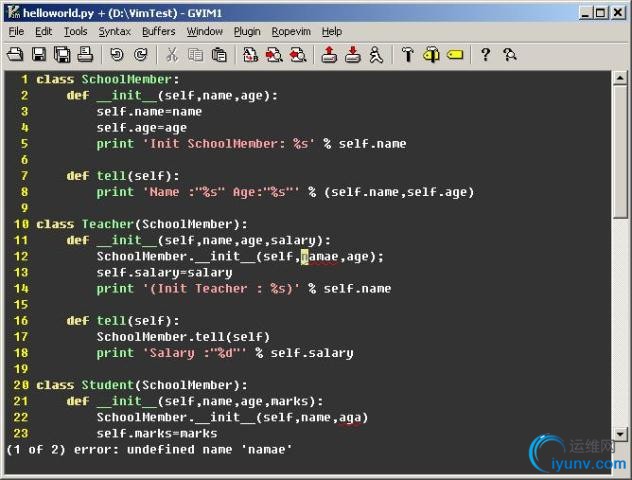This screenshot has width=632, height=480.
Task: Click the 'Salary :"%d"' string on line 18
Action: (195, 353)
